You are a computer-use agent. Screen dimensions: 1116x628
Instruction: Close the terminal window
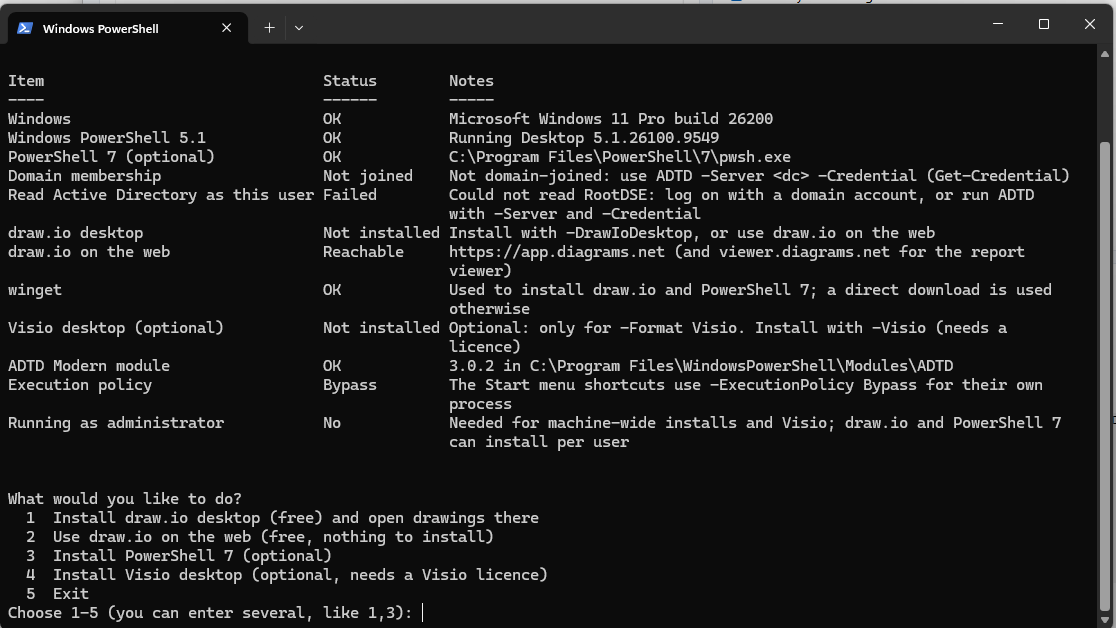1089,23
